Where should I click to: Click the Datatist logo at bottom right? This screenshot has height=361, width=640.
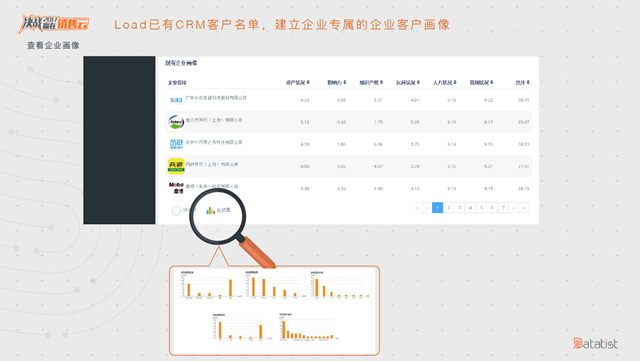point(596,343)
